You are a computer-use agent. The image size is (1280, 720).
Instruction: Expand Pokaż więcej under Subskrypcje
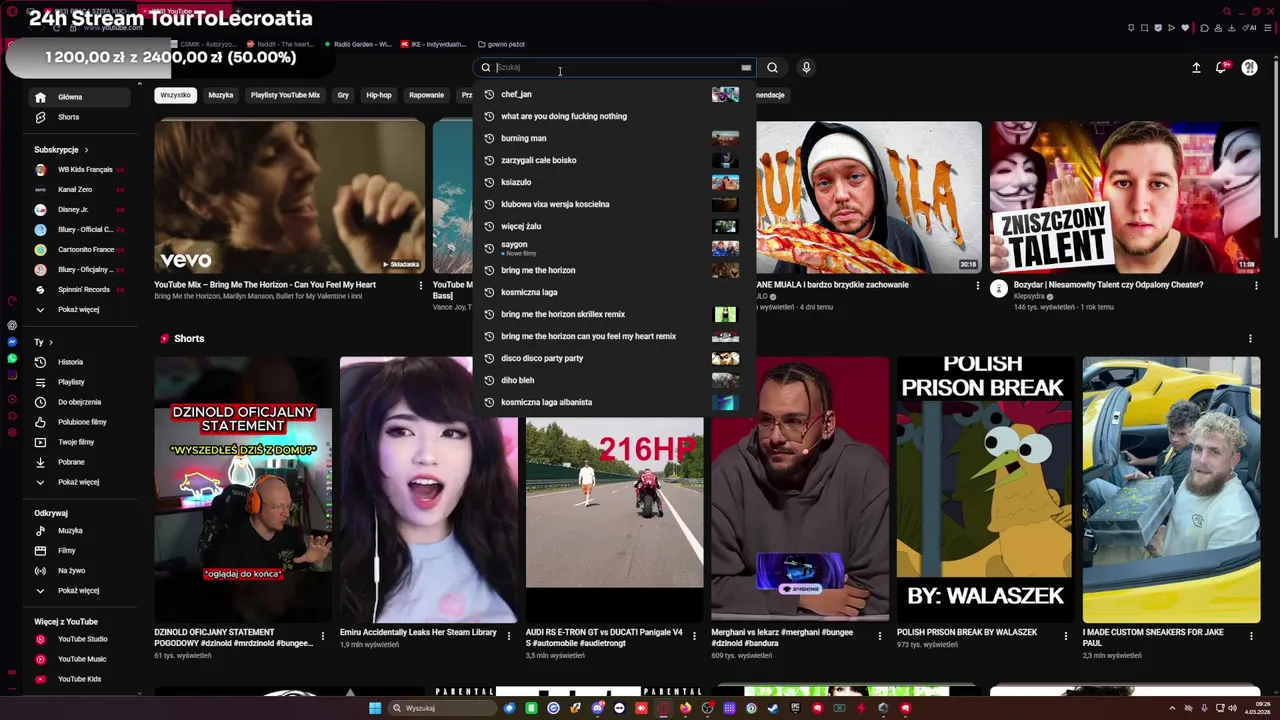point(79,310)
